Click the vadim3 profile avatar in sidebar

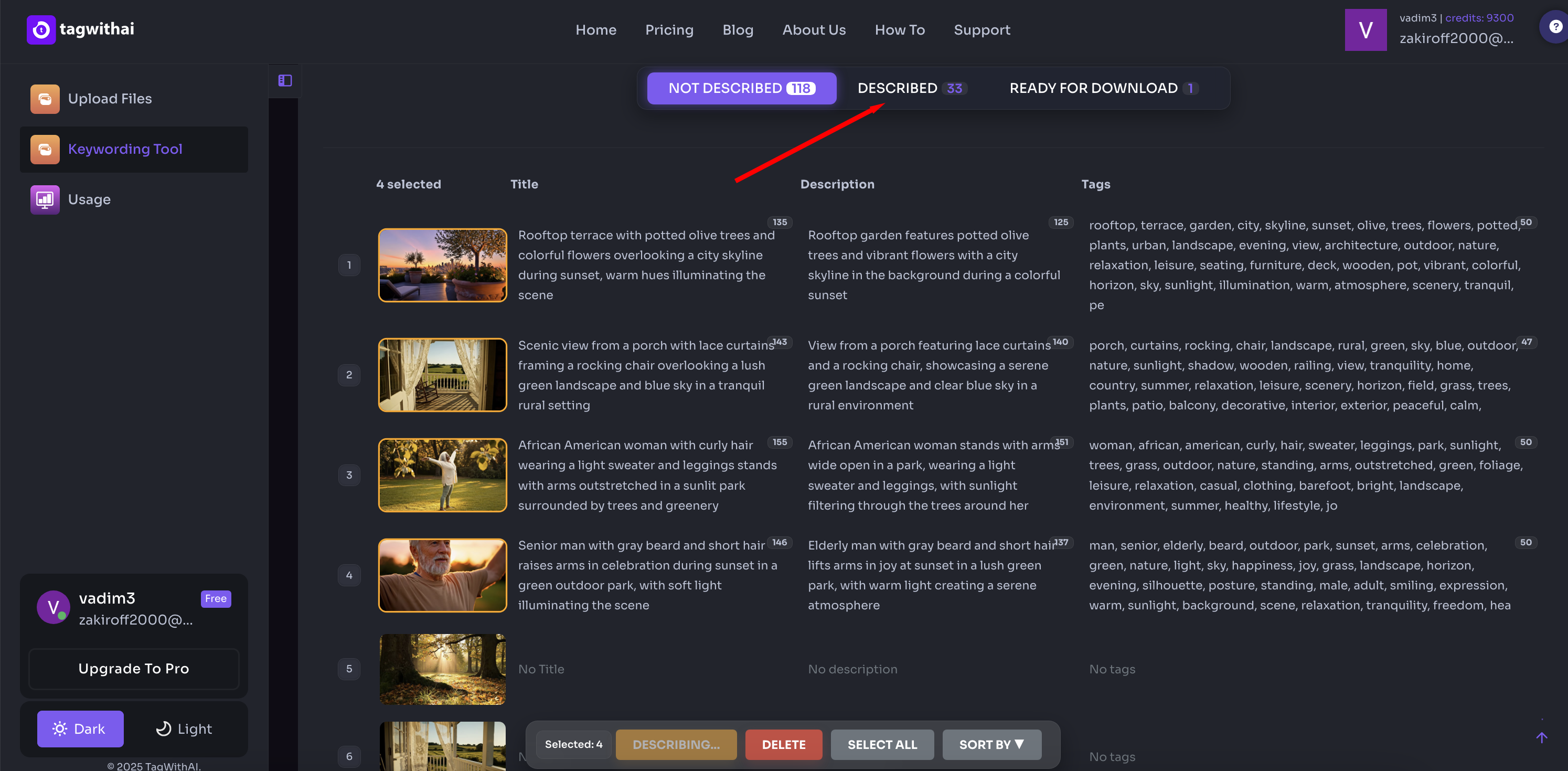coord(52,607)
